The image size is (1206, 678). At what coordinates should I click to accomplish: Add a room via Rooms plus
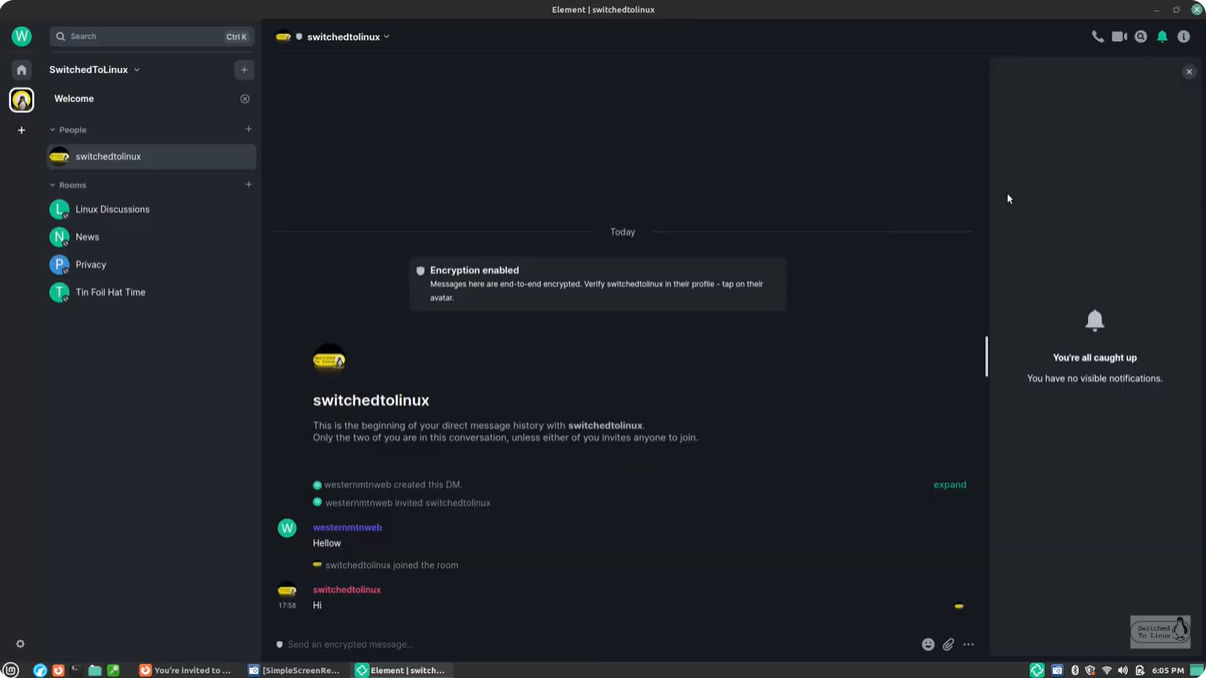coord(249,184)
